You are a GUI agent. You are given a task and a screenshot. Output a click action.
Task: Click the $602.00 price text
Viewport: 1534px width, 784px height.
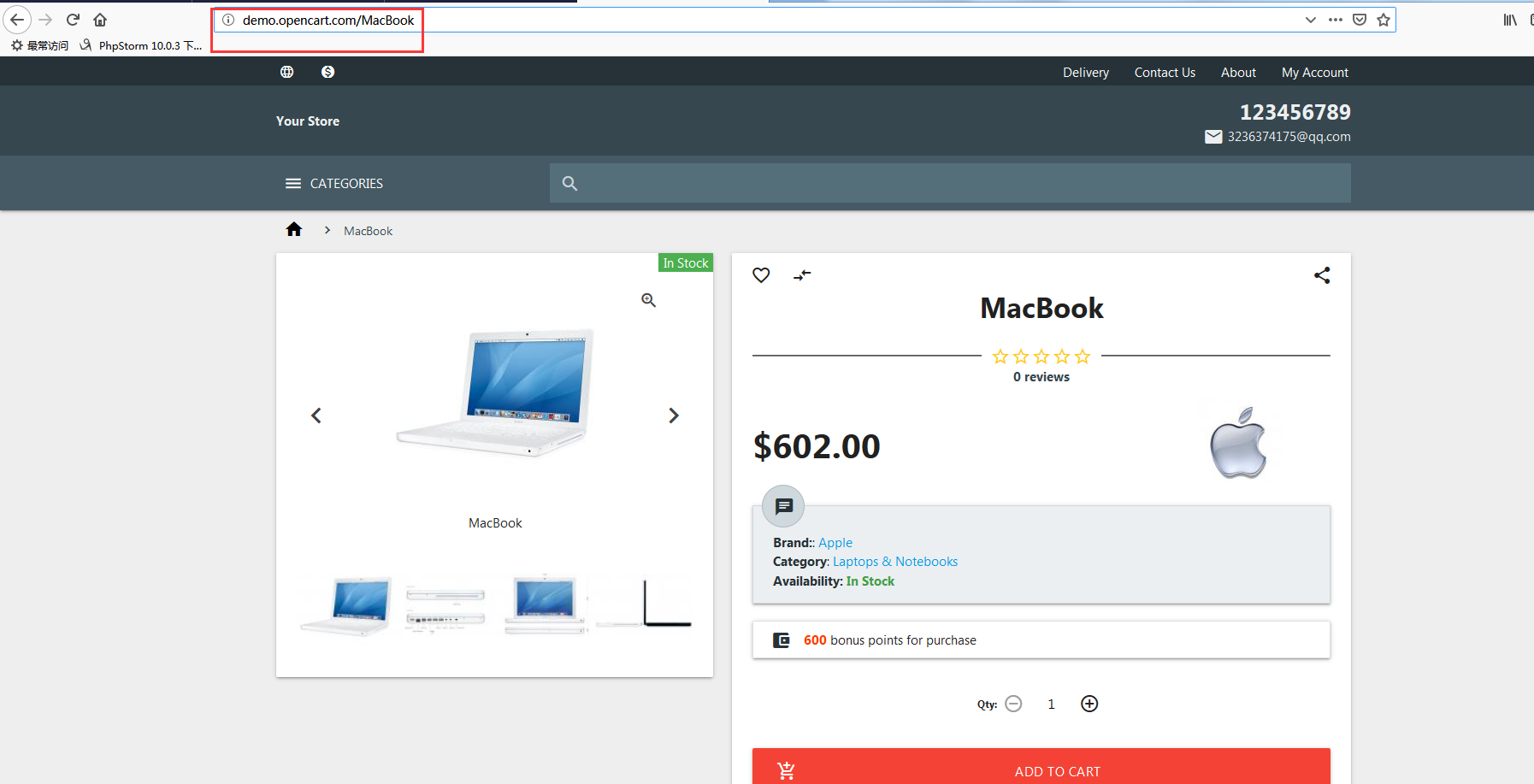[x=817, y=446]
